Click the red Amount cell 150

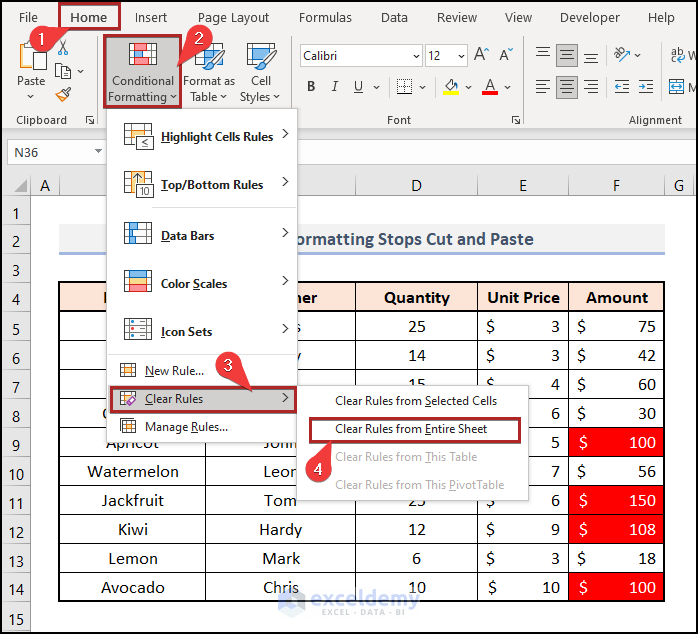[616, 500]
